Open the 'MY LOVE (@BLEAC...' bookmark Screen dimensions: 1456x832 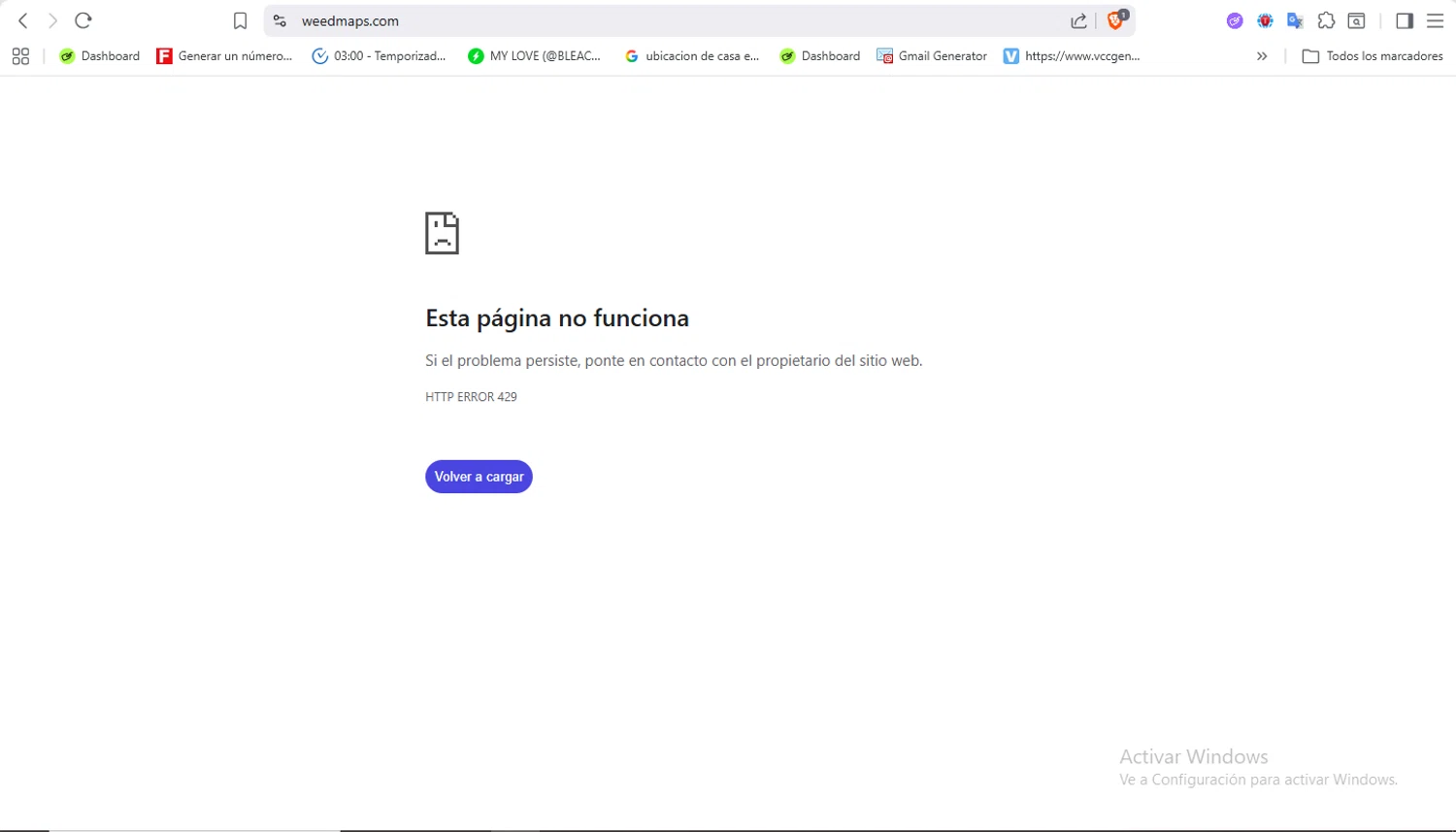(x=534, y=56)
